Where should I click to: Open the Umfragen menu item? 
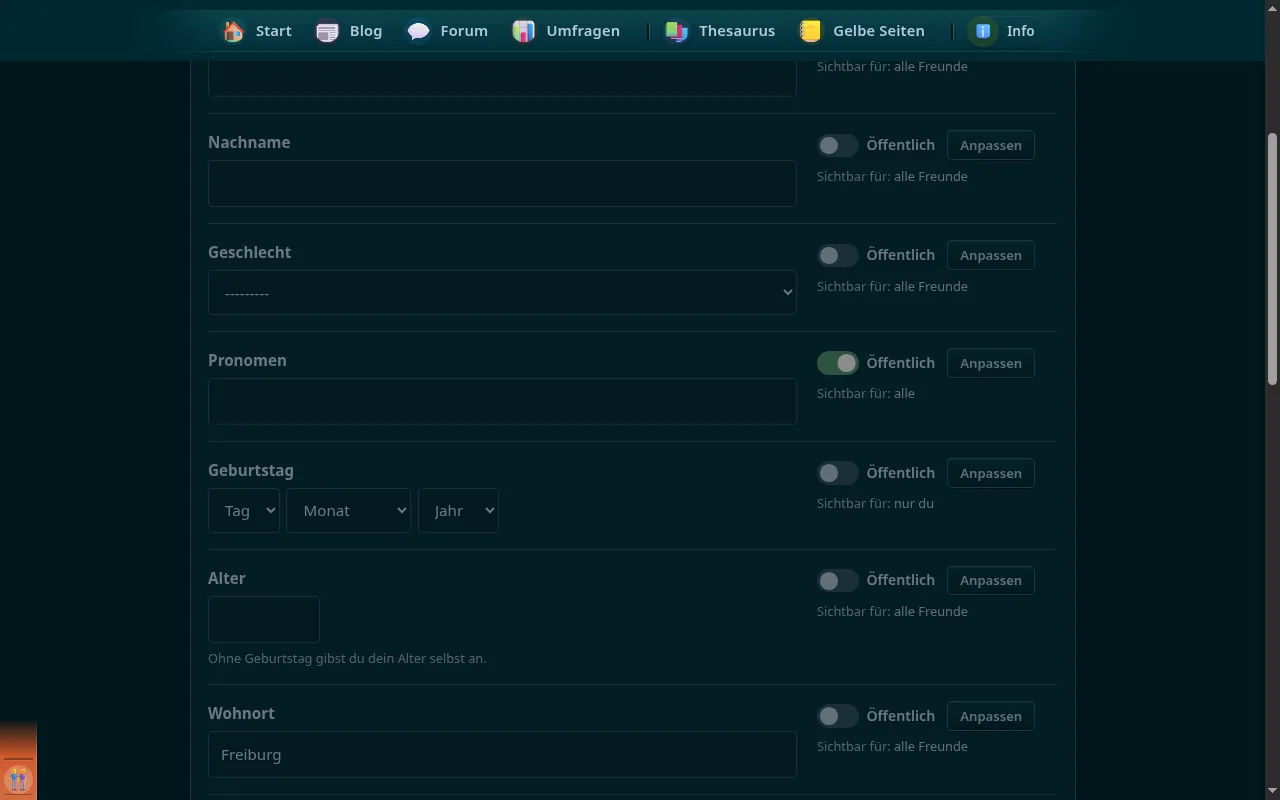pyautogui.click(x=566, y=31)
